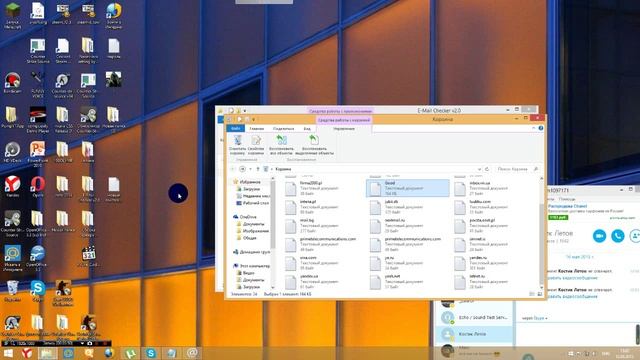Select the Echo / Sound Test Service contact

point(474,317)
